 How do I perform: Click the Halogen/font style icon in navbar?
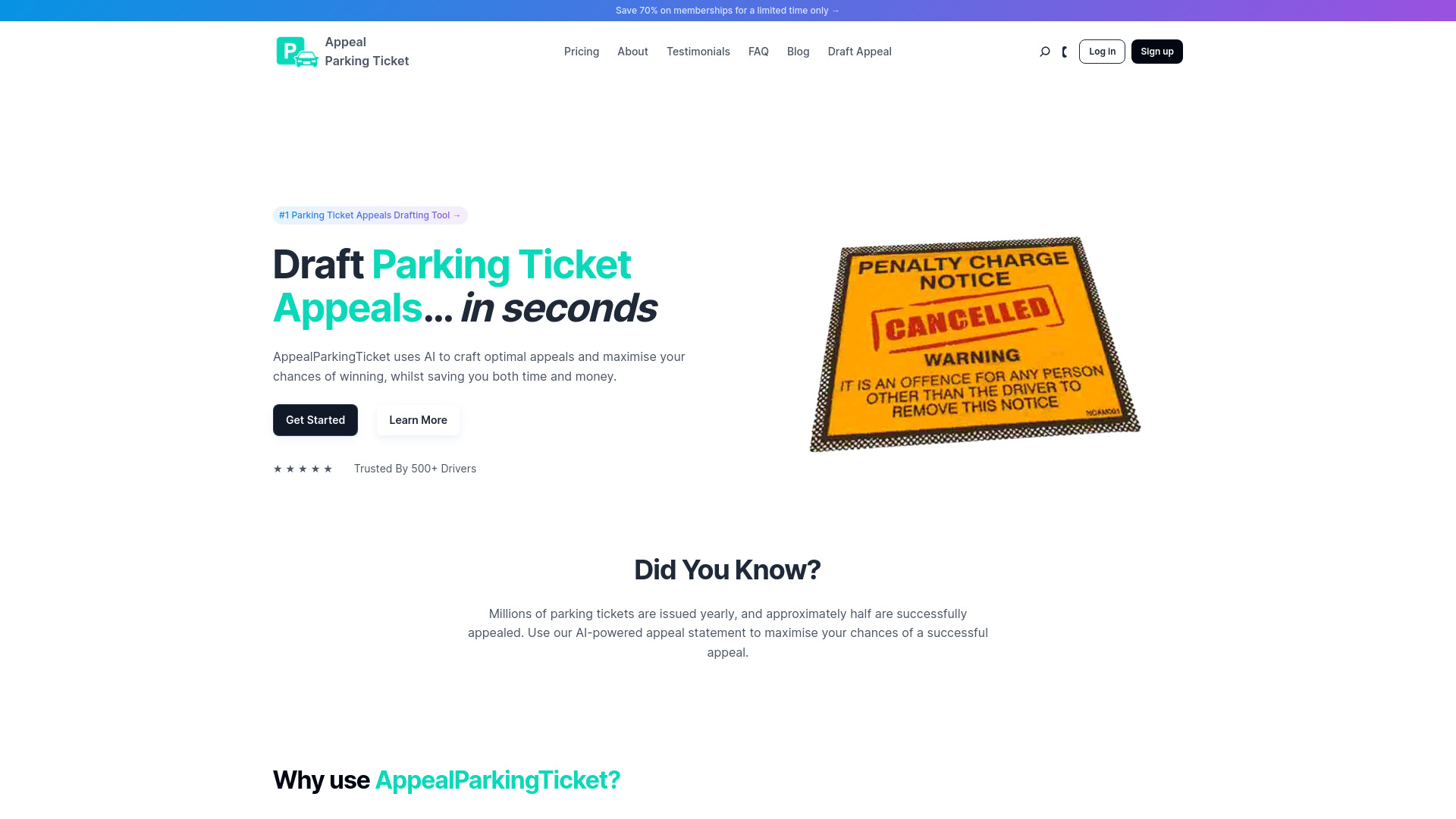click(1063, 51)
